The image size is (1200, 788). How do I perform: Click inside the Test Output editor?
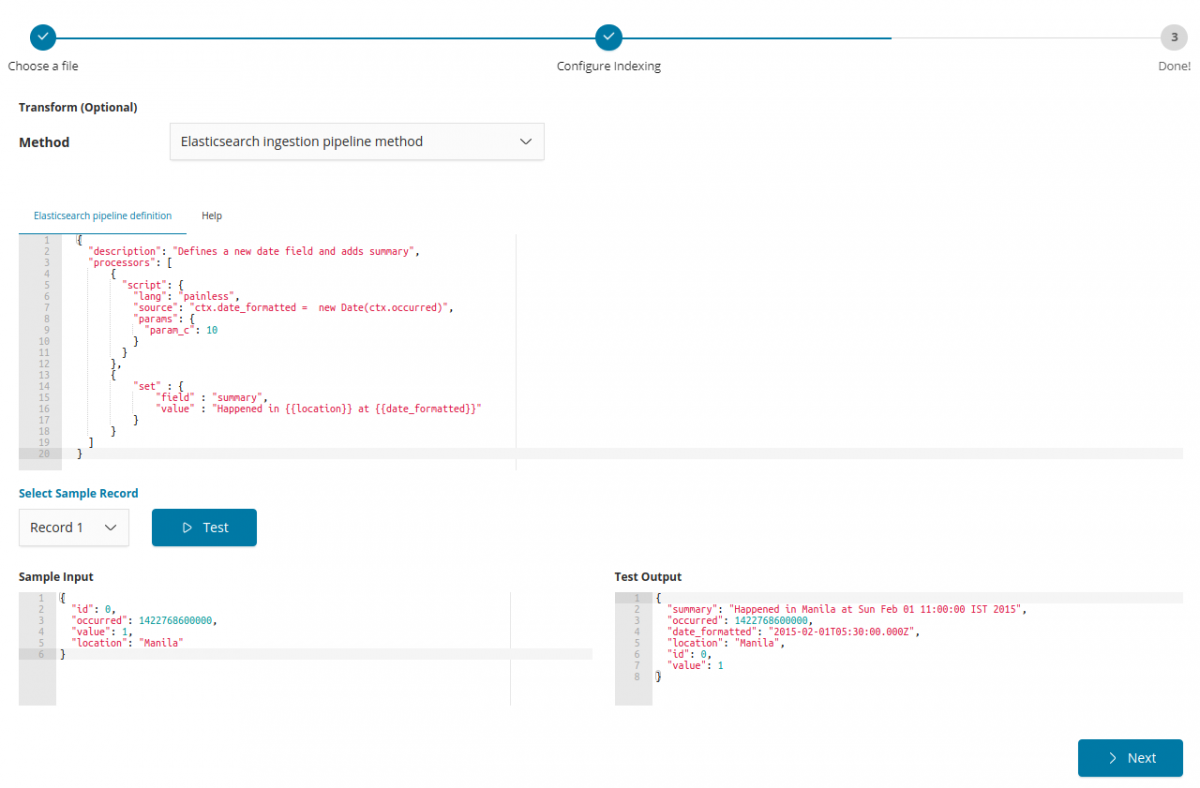point(899,648)
